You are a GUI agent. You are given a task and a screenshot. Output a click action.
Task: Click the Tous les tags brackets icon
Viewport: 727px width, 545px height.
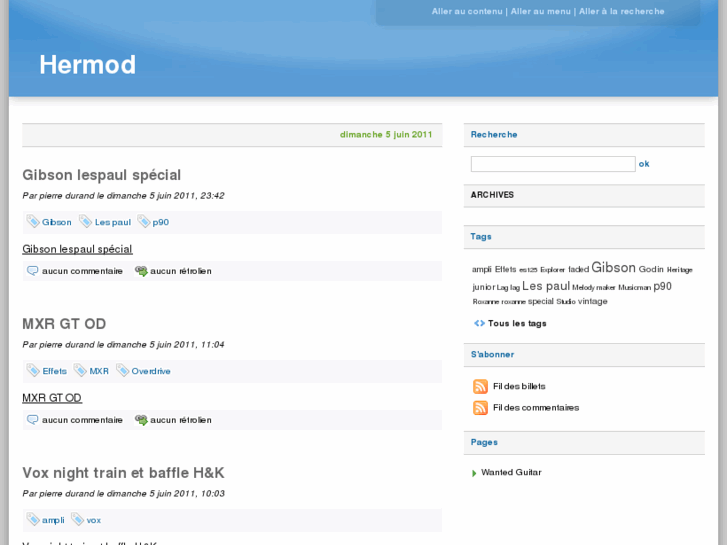(x=479, y=323)
